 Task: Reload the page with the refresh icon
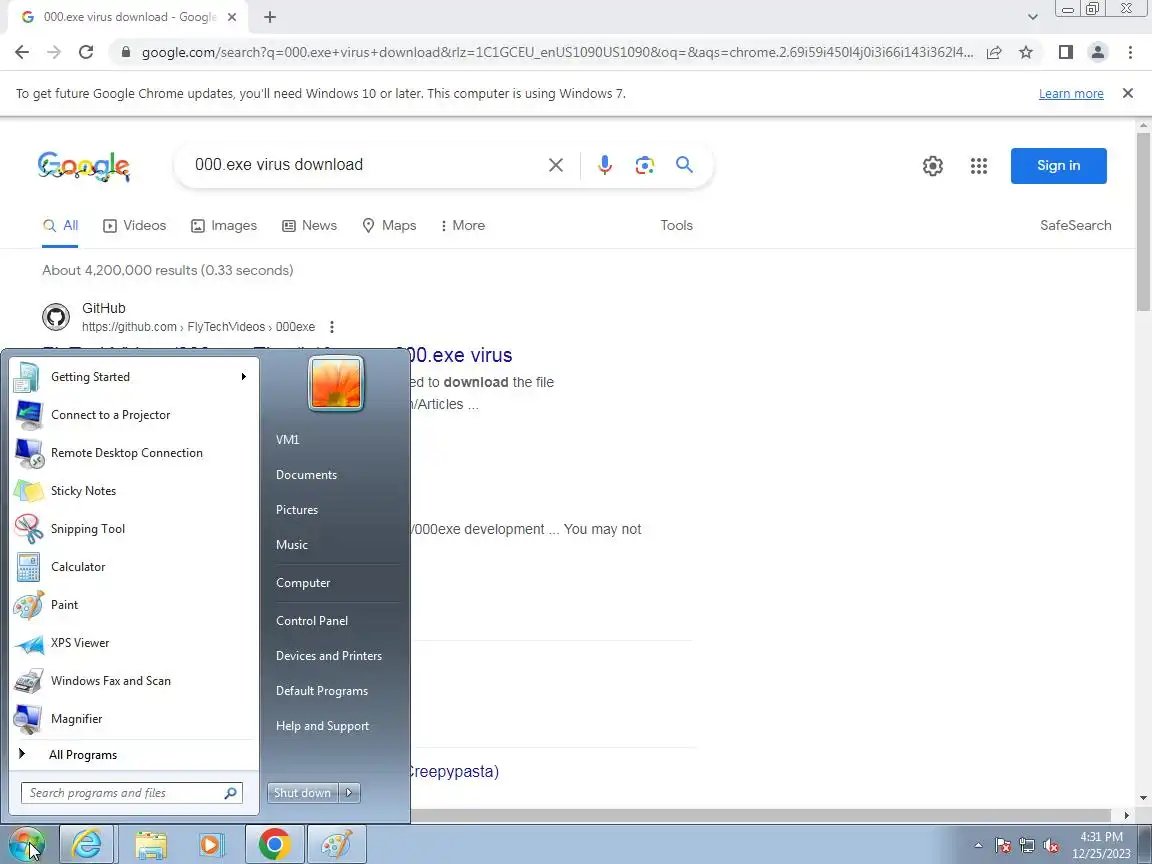[86, 52]
